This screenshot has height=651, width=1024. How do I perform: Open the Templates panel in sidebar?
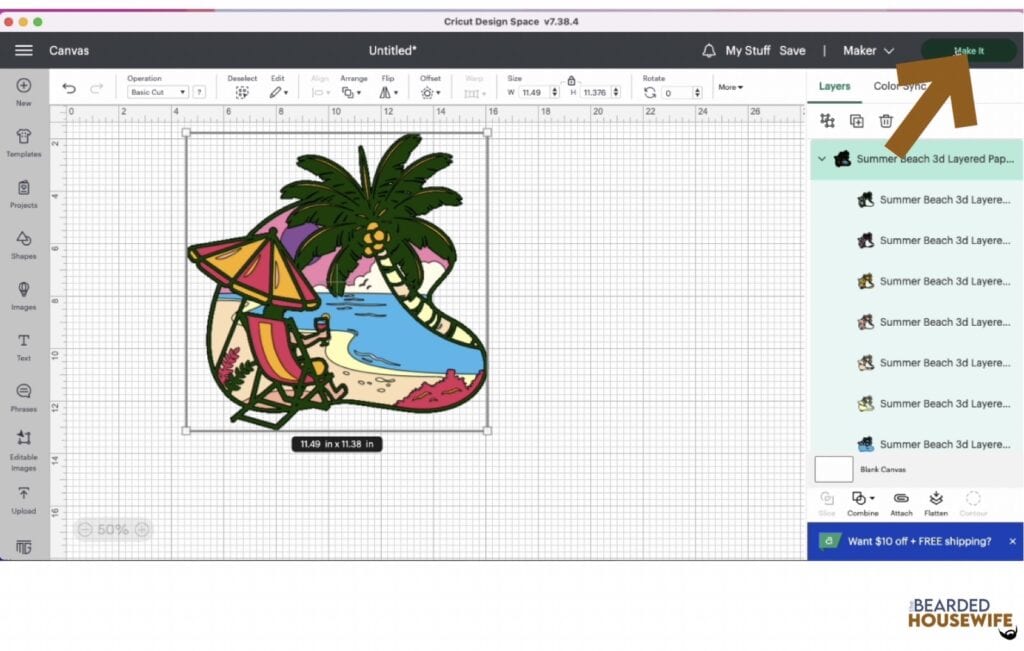[x=24, y=142]
